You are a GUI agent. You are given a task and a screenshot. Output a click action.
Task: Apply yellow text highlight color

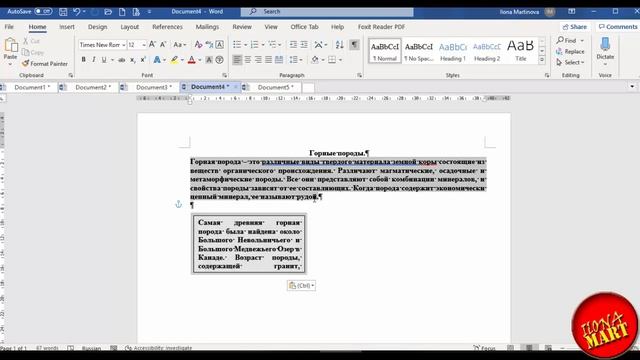[x=175, y=60]
